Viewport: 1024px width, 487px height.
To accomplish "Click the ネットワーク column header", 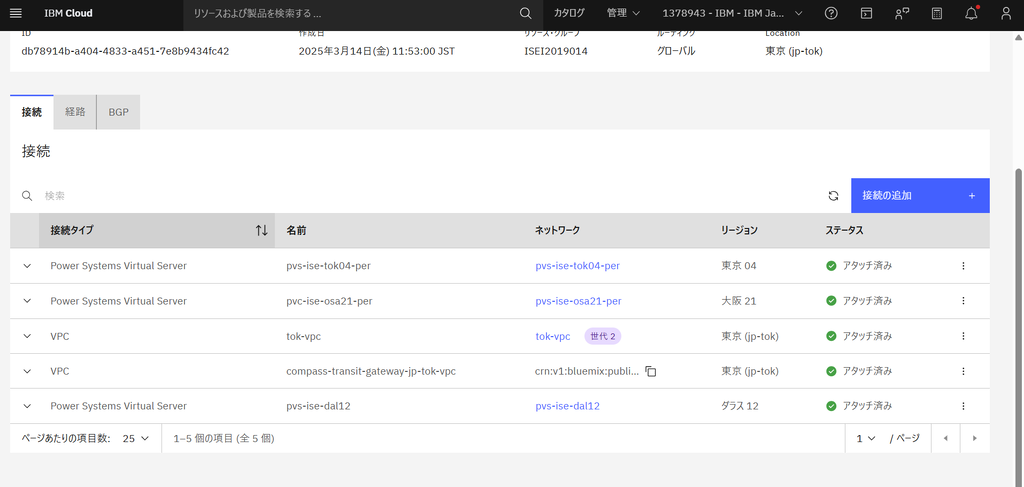I will pyautogui.click(x=557, y=230).
